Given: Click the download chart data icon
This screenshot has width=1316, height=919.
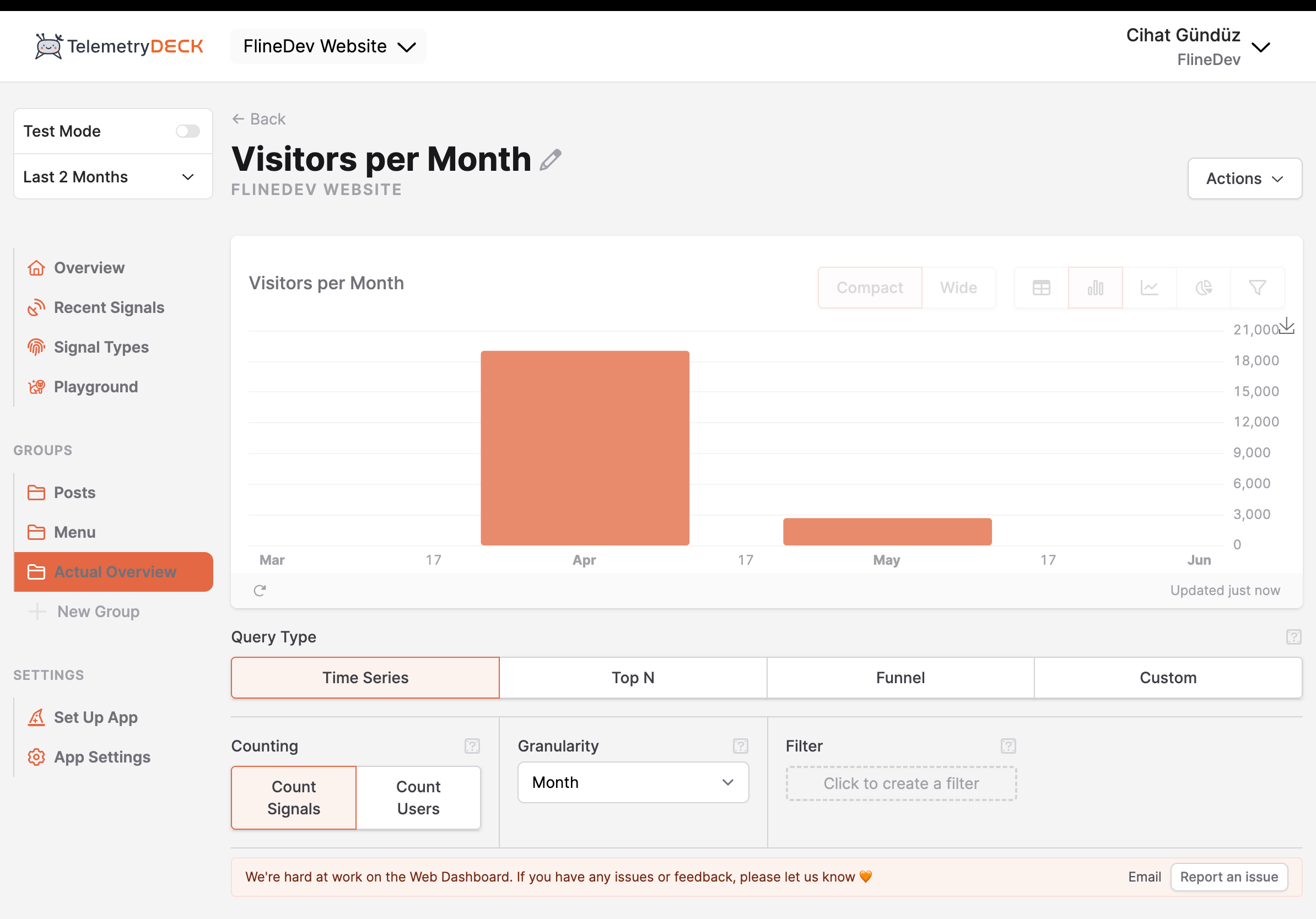Looking at the screenshot, I should pyautogui.click(x=1286, y=326).
